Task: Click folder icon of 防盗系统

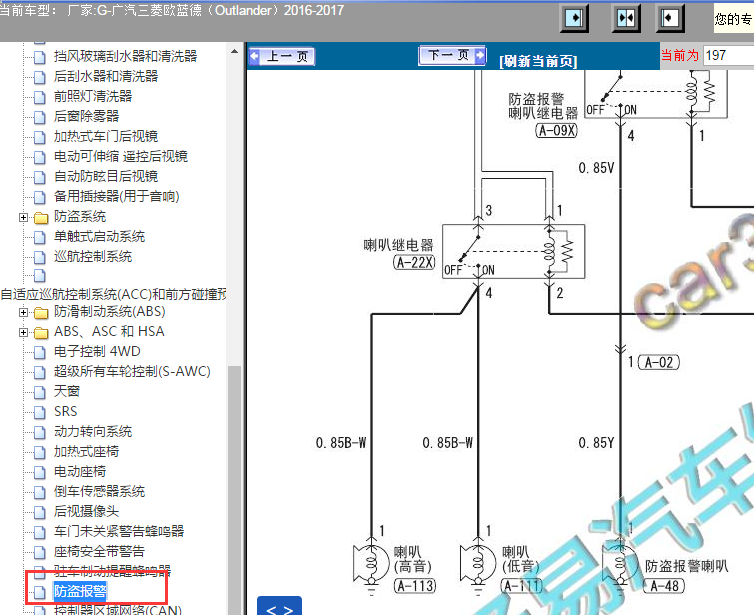Action: point(41,218)
